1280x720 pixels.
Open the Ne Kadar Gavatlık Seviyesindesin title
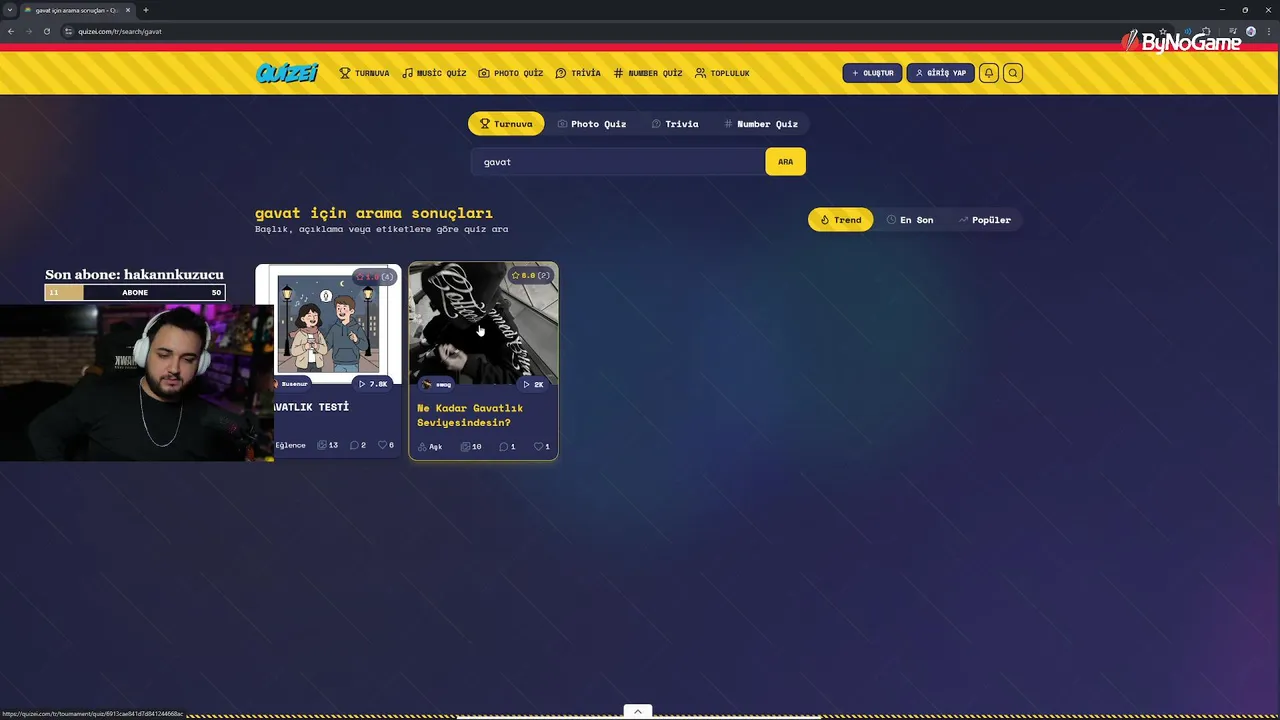pos(470,415)
